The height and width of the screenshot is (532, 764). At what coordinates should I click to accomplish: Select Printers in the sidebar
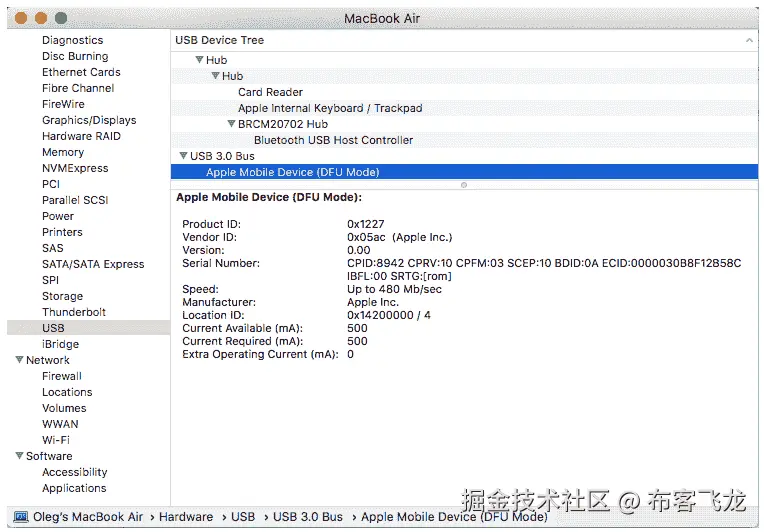coord(62,232)
